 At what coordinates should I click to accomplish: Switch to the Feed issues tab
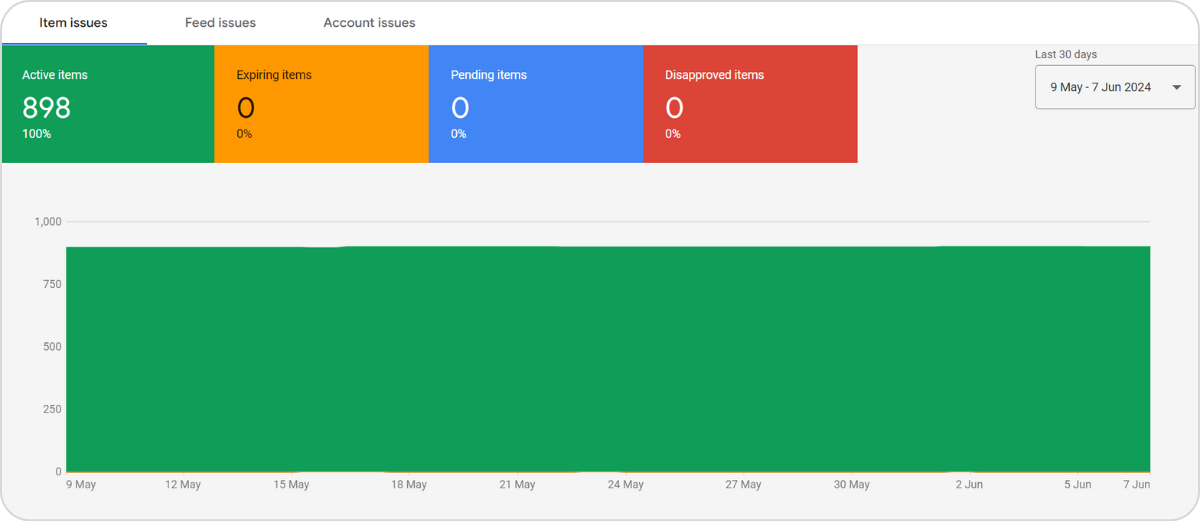(220, 22)
